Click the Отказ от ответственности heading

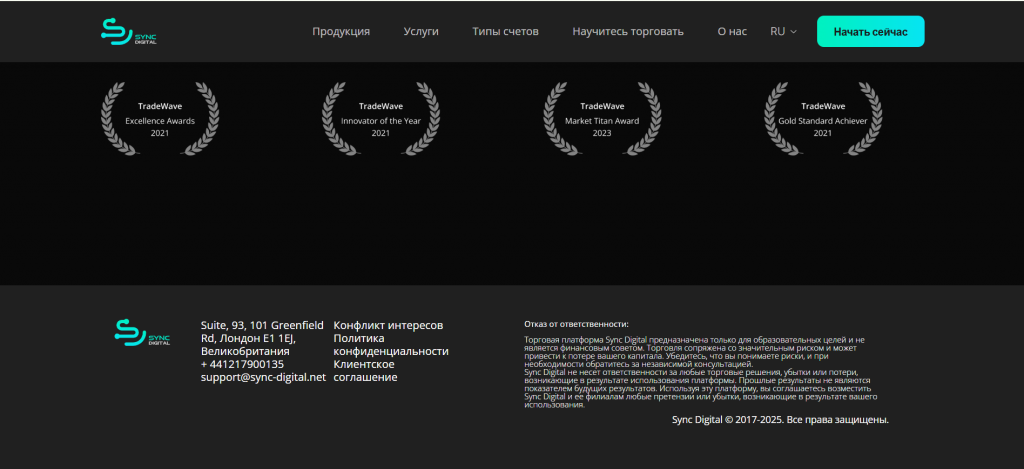pyautogui.click(x=577, y=325)
